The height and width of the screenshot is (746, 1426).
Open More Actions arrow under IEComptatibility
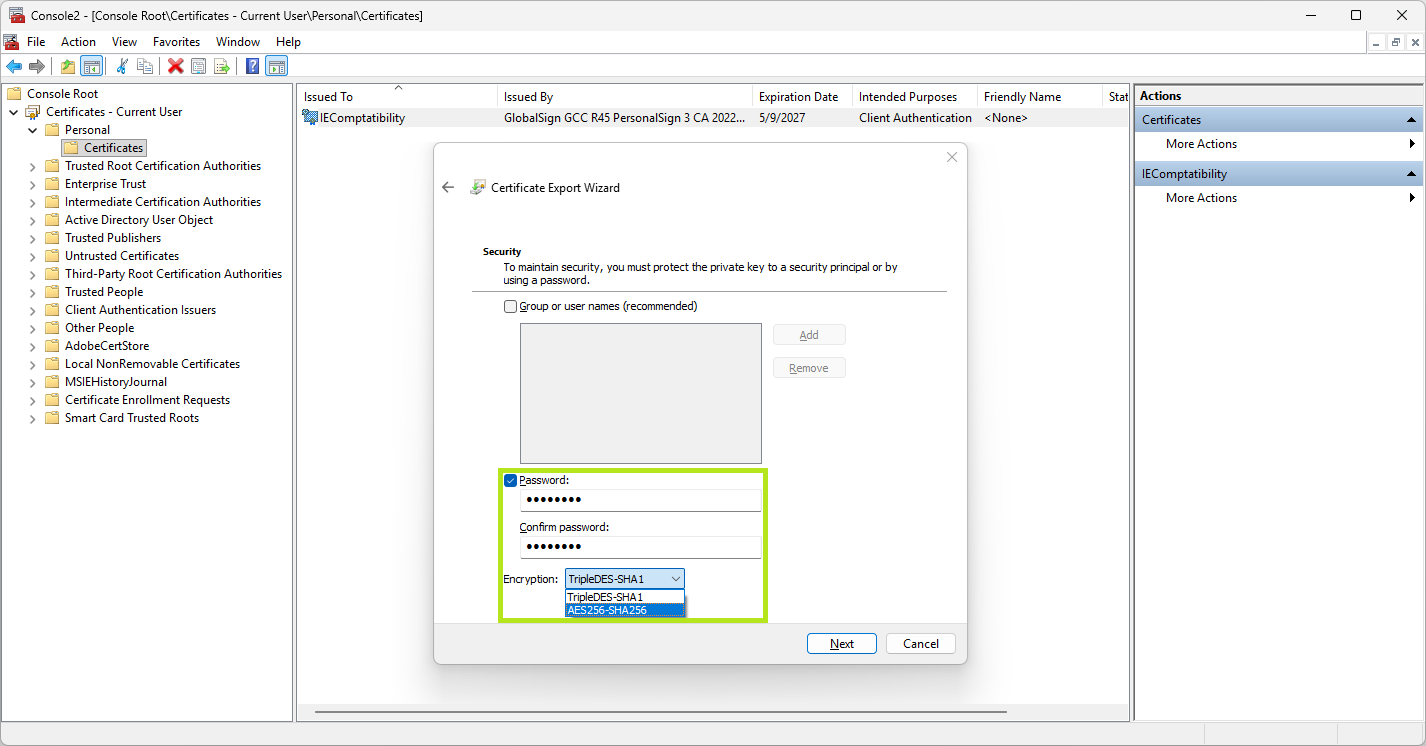[x=1412, y=198]
